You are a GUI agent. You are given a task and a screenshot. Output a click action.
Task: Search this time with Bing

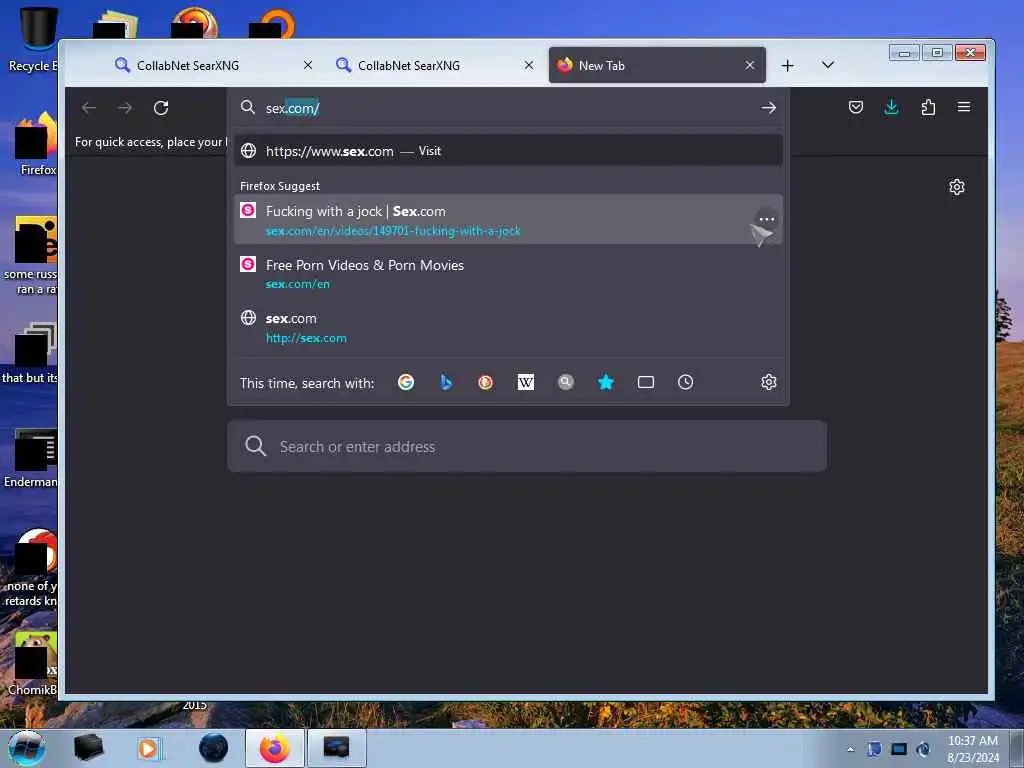click(x=446, y=382)
